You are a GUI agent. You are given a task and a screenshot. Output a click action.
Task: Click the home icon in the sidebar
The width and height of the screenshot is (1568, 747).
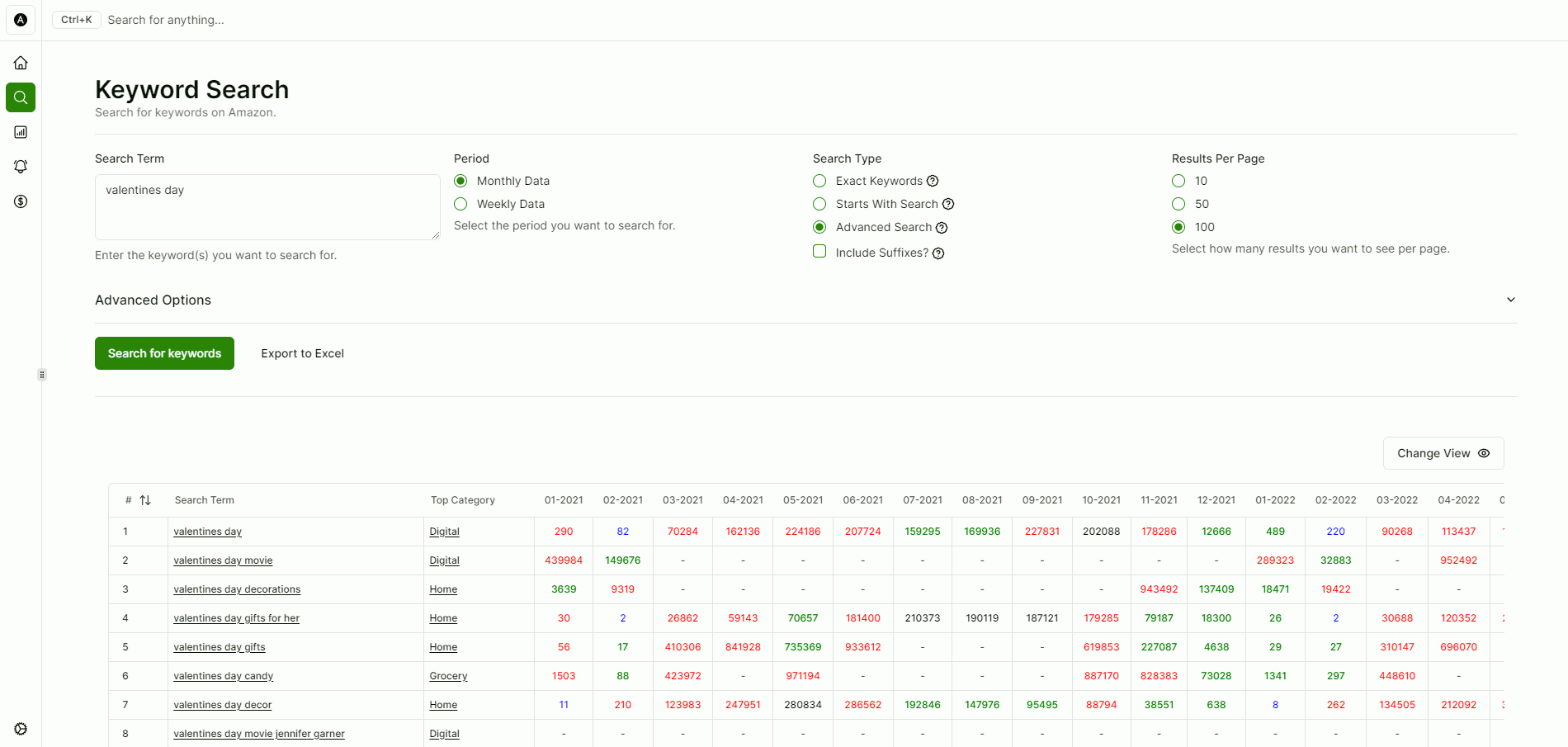pyautogui.click(x=21, y=63)
